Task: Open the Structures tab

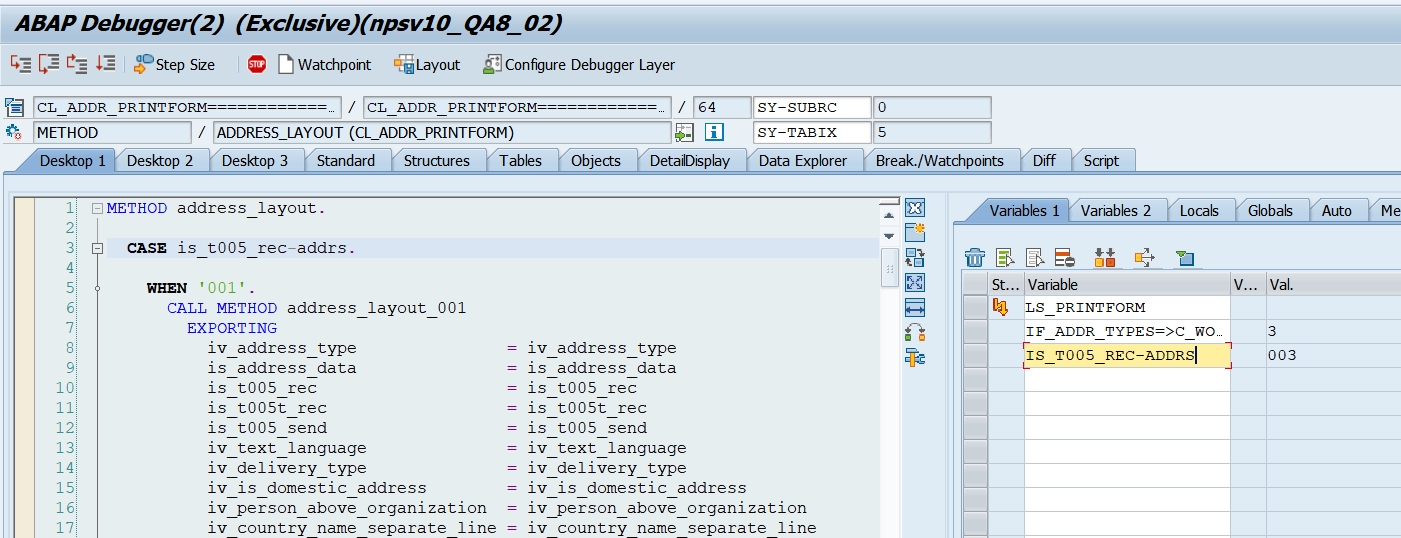Action: (437, 160)
